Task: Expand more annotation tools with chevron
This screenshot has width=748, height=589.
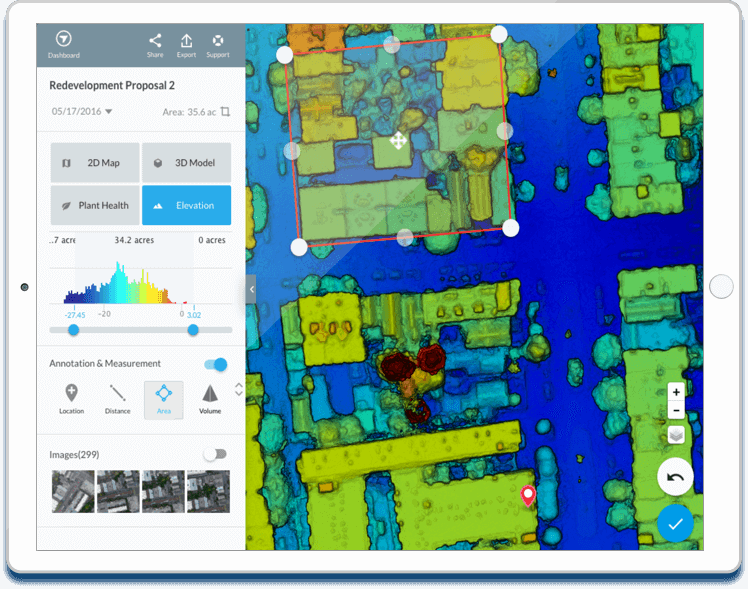Action: tap(238, 389)
